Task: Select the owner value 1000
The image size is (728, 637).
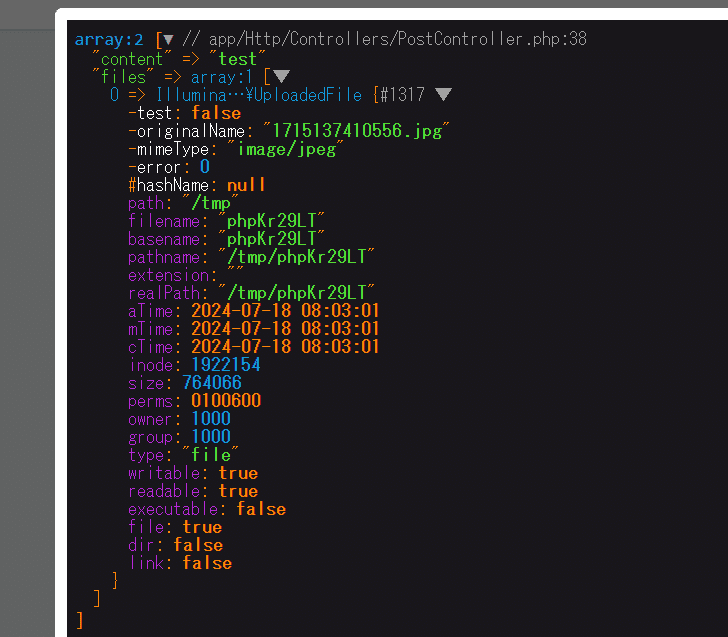Action: pos(211,419)
